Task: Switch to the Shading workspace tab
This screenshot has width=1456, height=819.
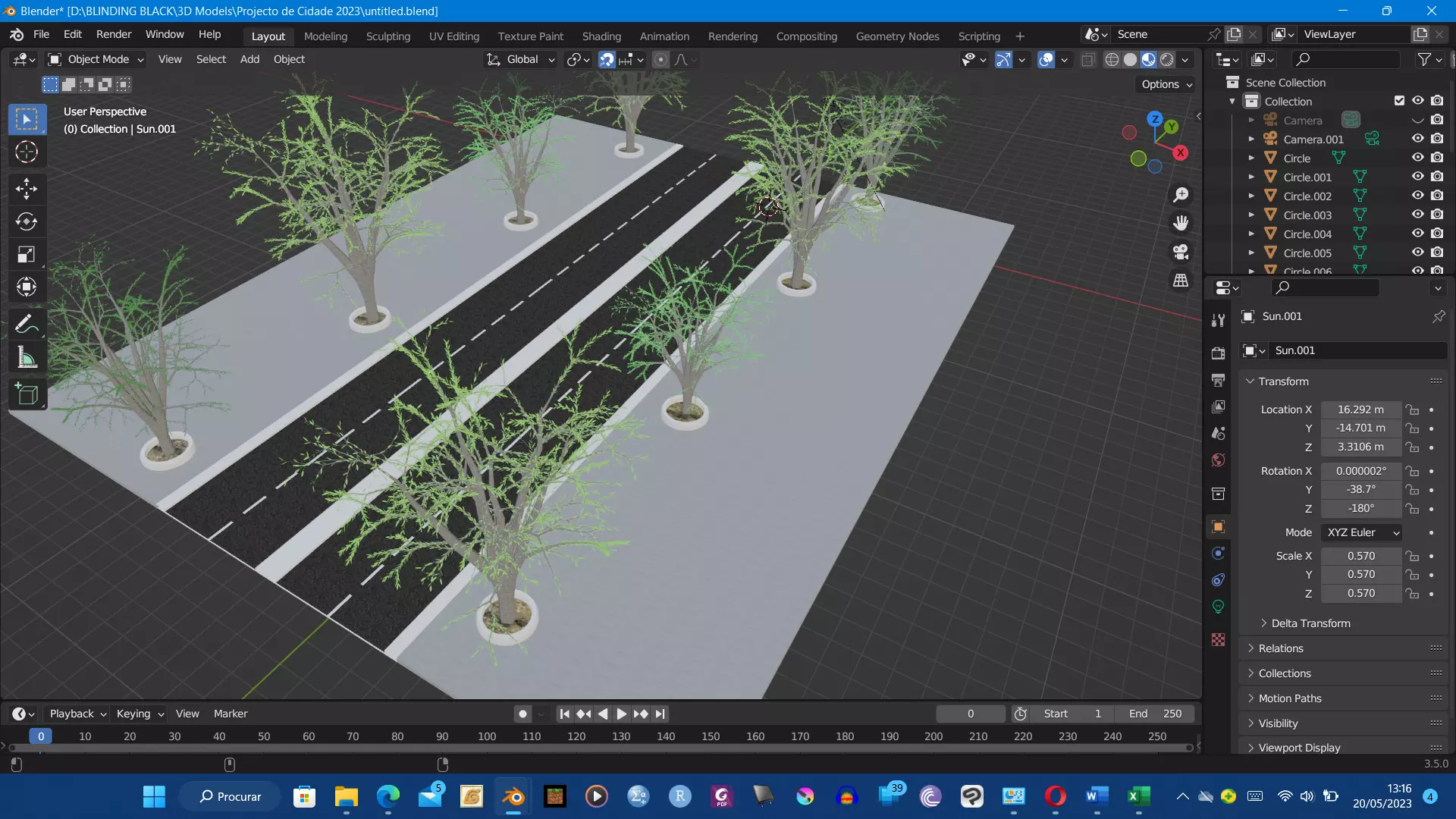Action: point(601,36)
